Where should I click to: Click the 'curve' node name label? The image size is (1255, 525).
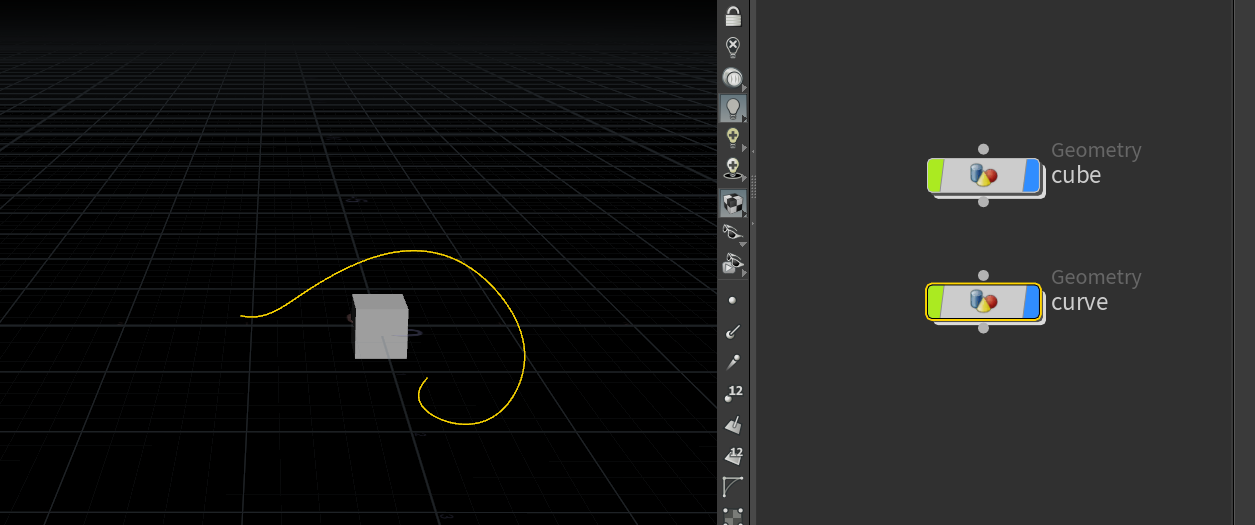click(x=1080, y=302)
